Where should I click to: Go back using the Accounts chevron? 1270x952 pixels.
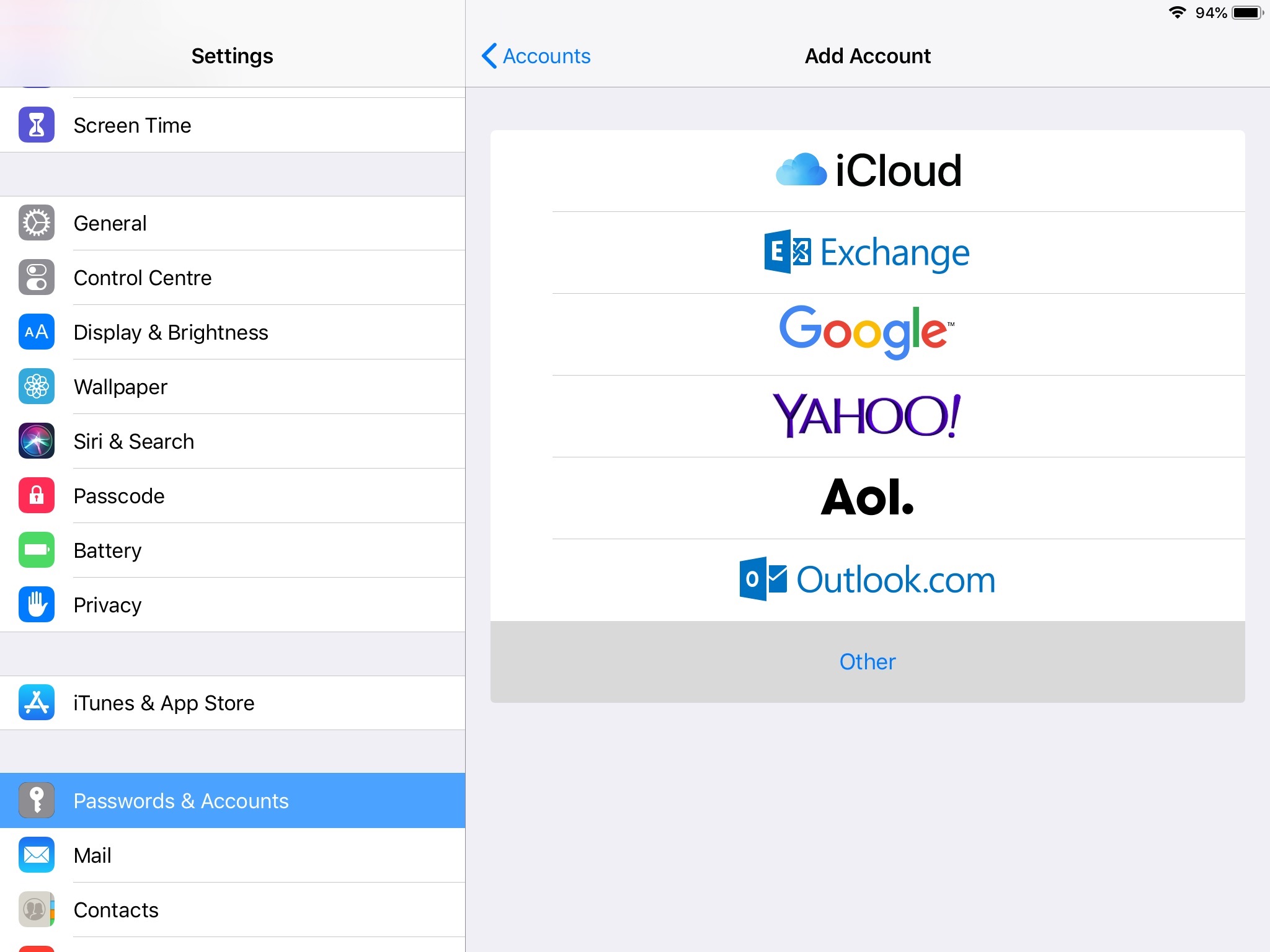pyautogui.click(x=536, y=56)
